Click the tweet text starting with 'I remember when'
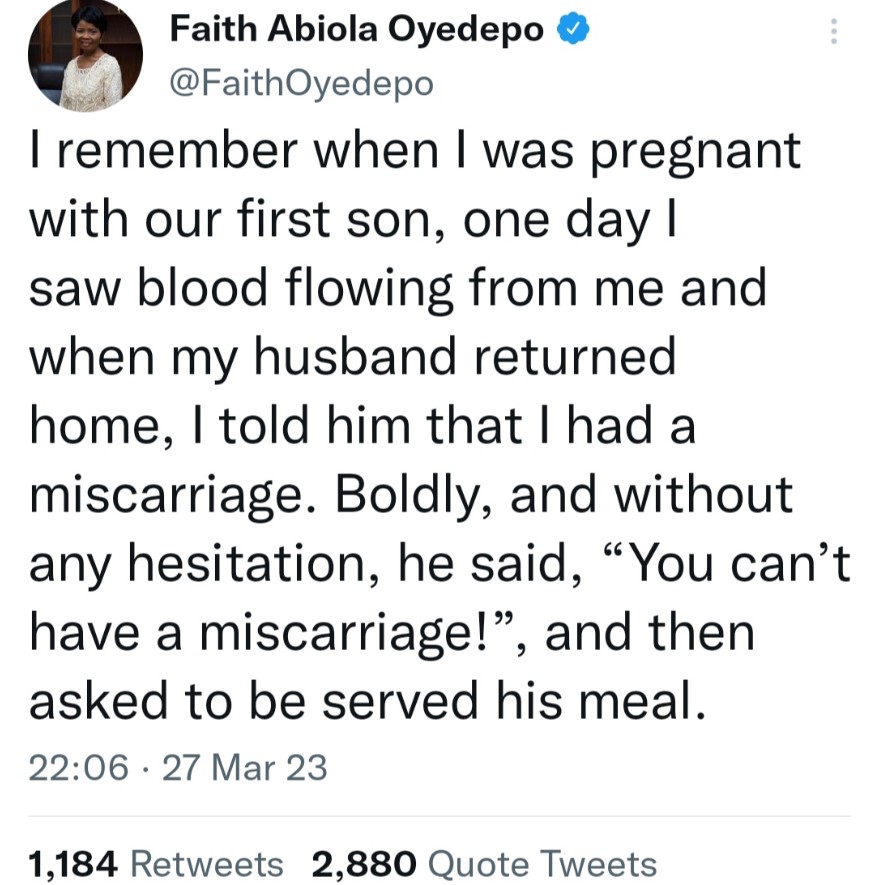 pos(439,426)
